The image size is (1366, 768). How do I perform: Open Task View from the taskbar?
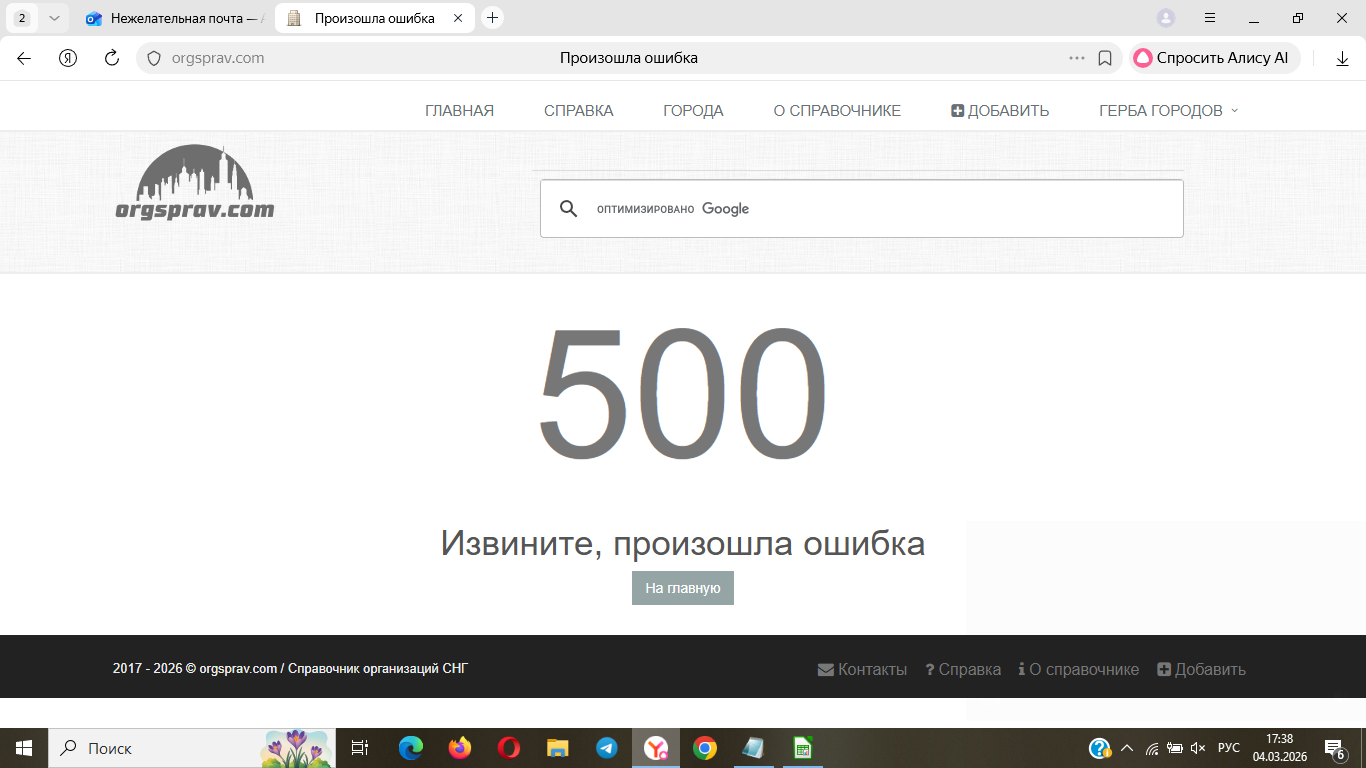point(360,748)
